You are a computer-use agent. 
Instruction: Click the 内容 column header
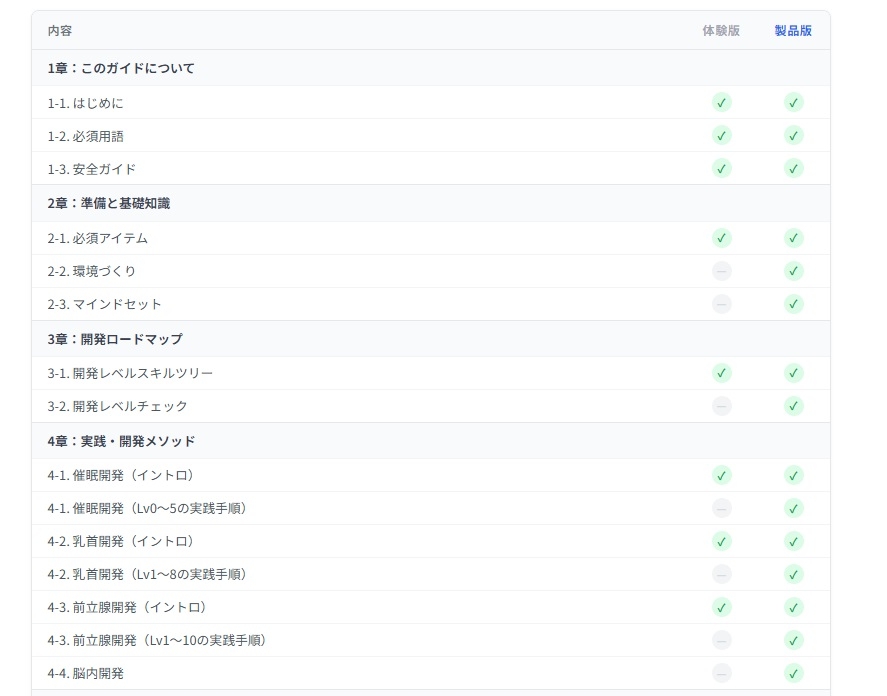[60, 31]
